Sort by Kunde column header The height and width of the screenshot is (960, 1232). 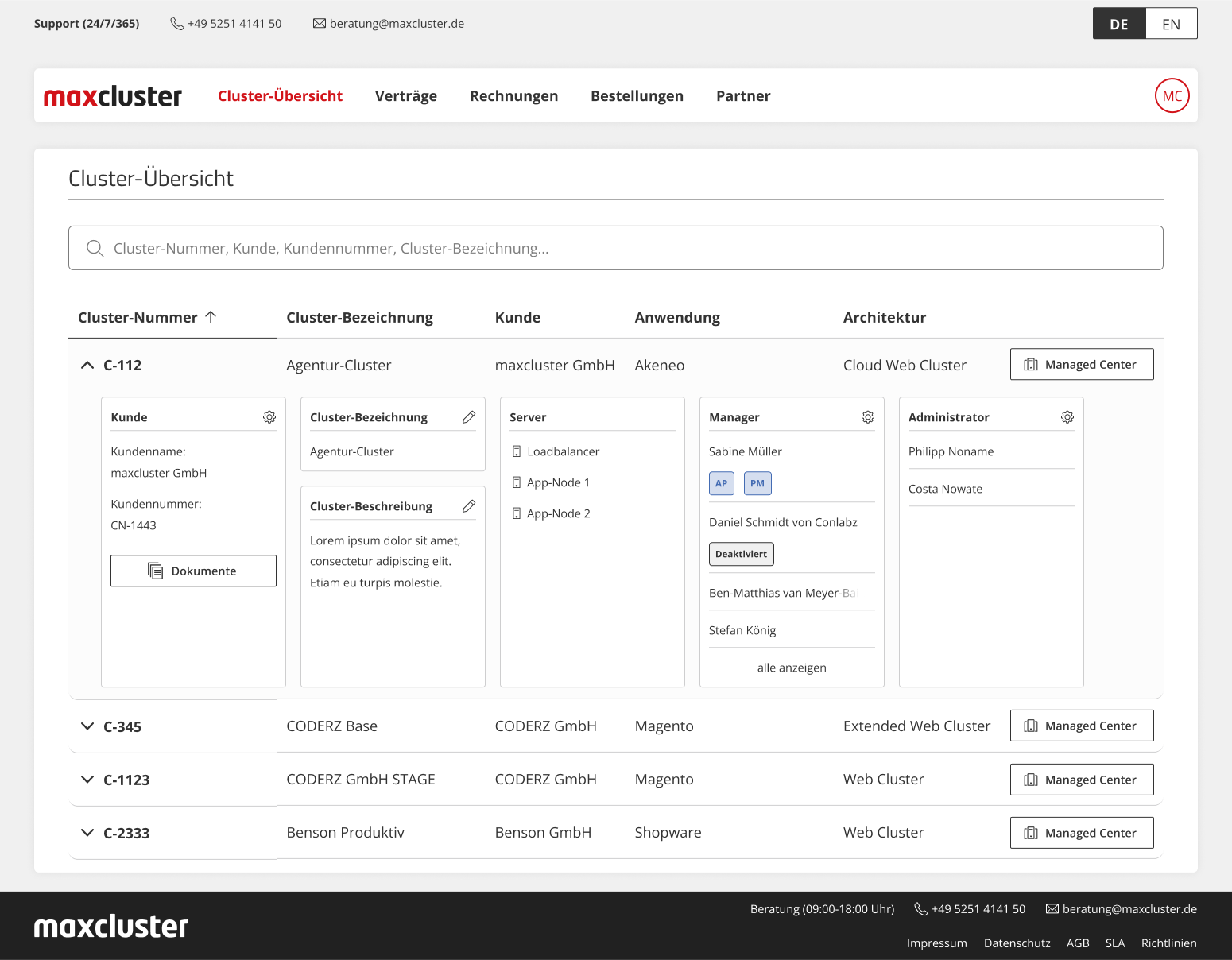[x=517, y=318]
